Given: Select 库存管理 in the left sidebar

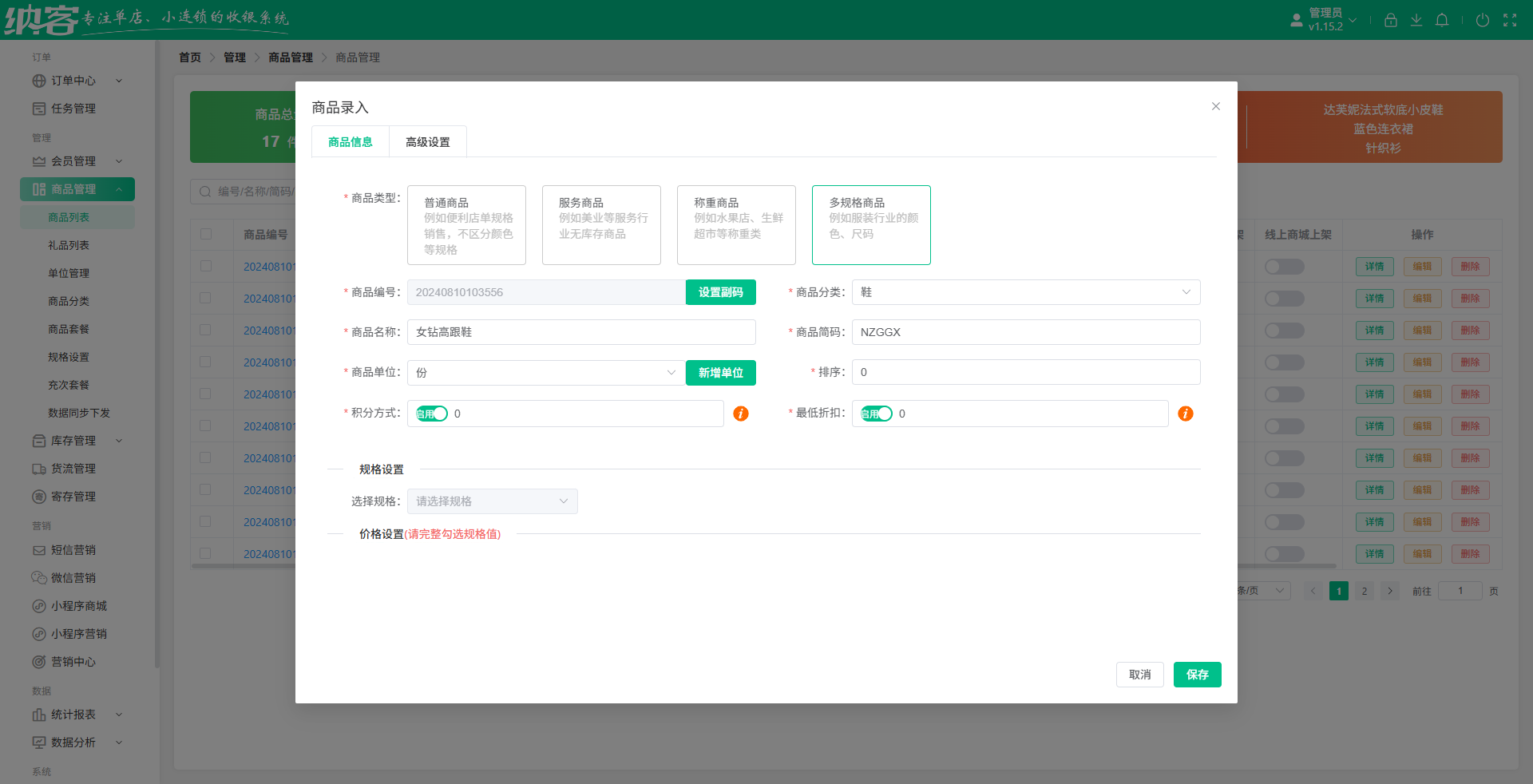Looking at the screenshot, I should tap(72, 440).
